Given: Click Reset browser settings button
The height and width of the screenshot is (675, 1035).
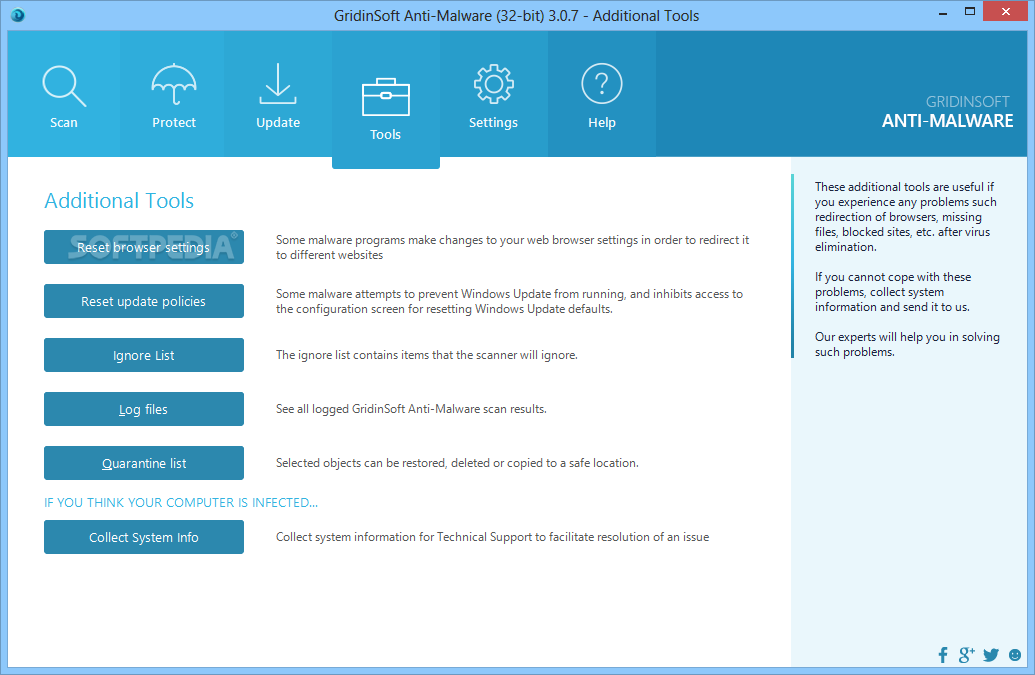Looking at the screenshot, I should coord(144,247).
